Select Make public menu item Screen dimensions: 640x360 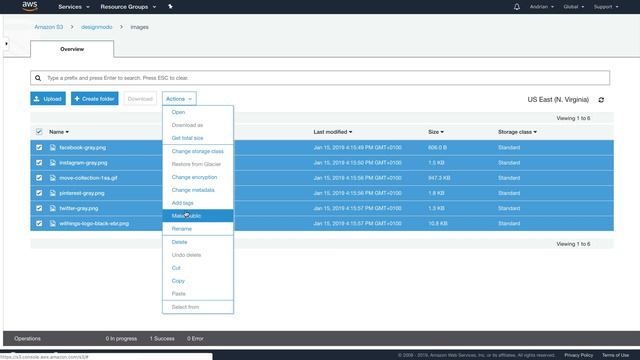click(x=198, y=216)
